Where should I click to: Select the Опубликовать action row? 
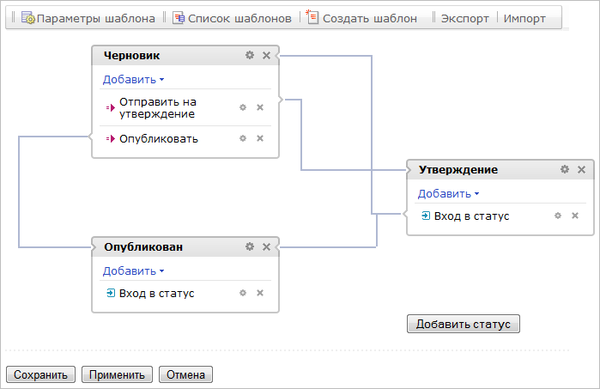point(185,138)
